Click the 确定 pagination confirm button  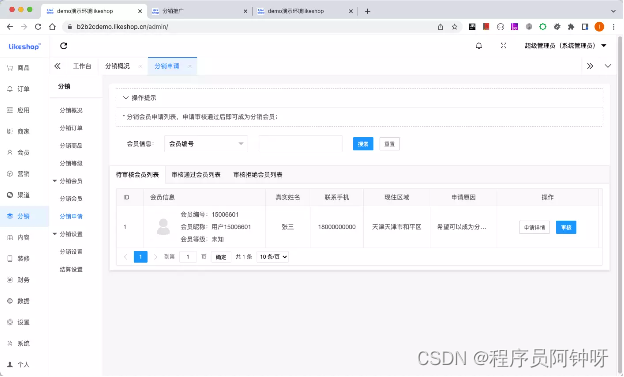pyautogui.click(x=221, y=257)
